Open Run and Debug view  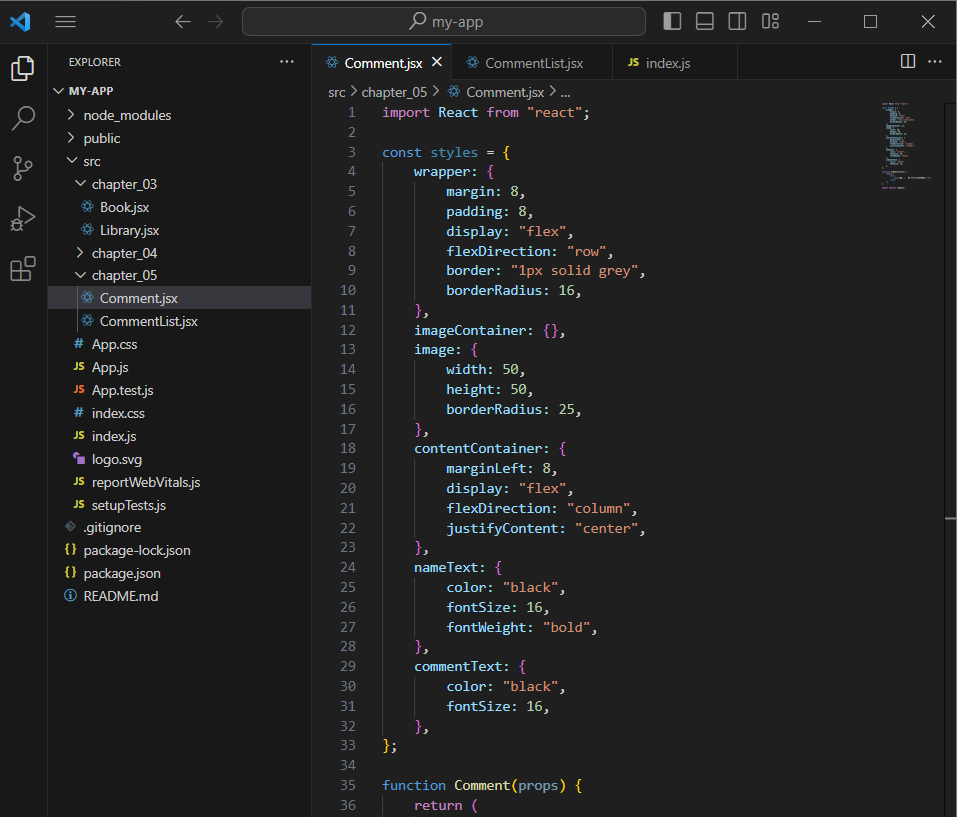click(22, 218)
